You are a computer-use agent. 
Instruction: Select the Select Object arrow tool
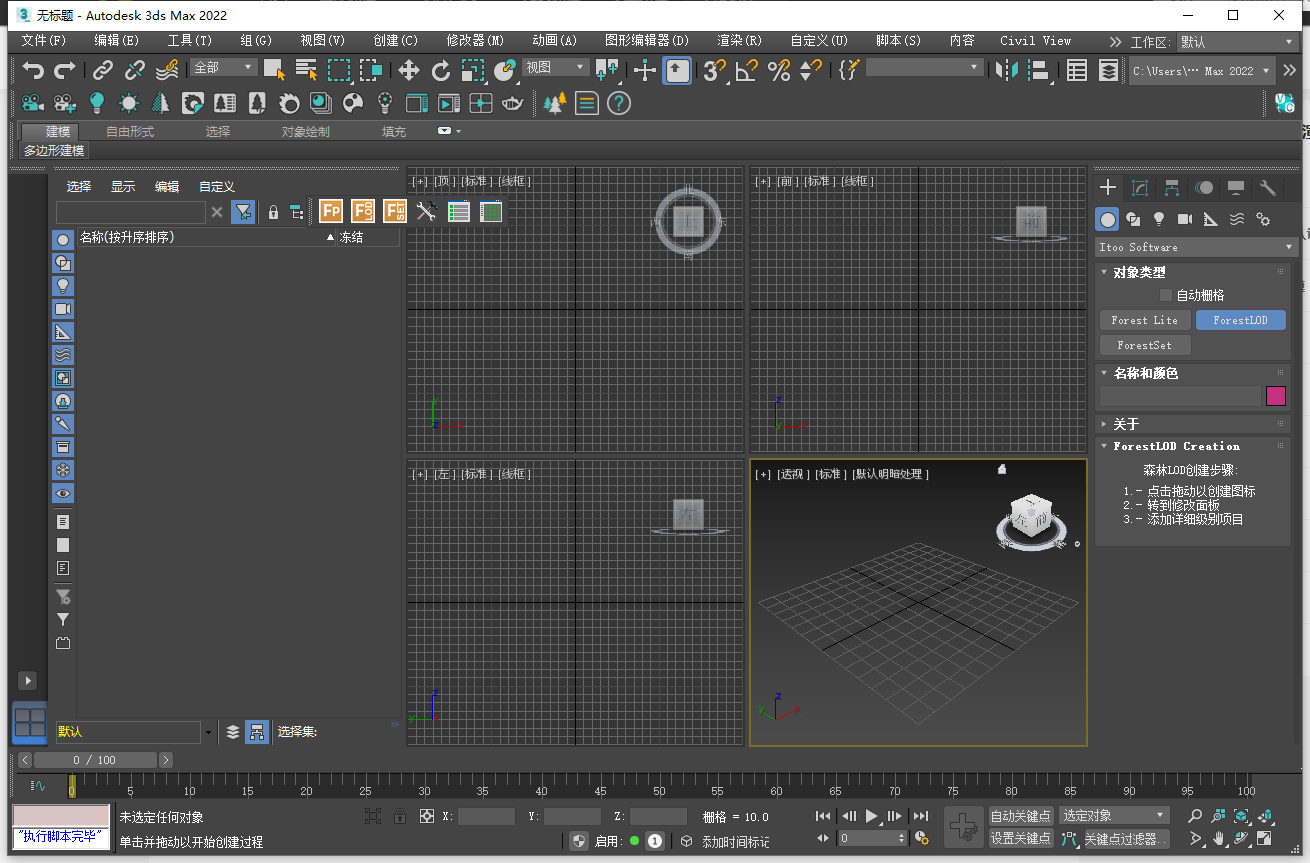coord(273,70)
